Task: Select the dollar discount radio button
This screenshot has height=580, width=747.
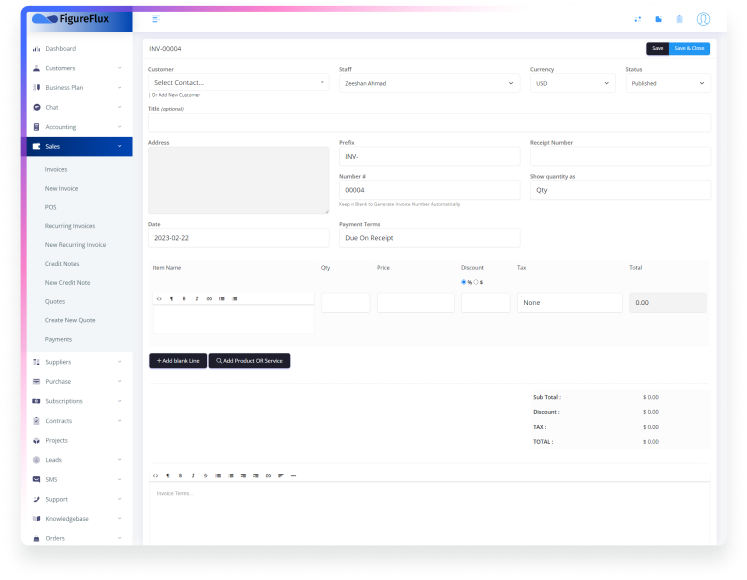Action: pos(475,282)
